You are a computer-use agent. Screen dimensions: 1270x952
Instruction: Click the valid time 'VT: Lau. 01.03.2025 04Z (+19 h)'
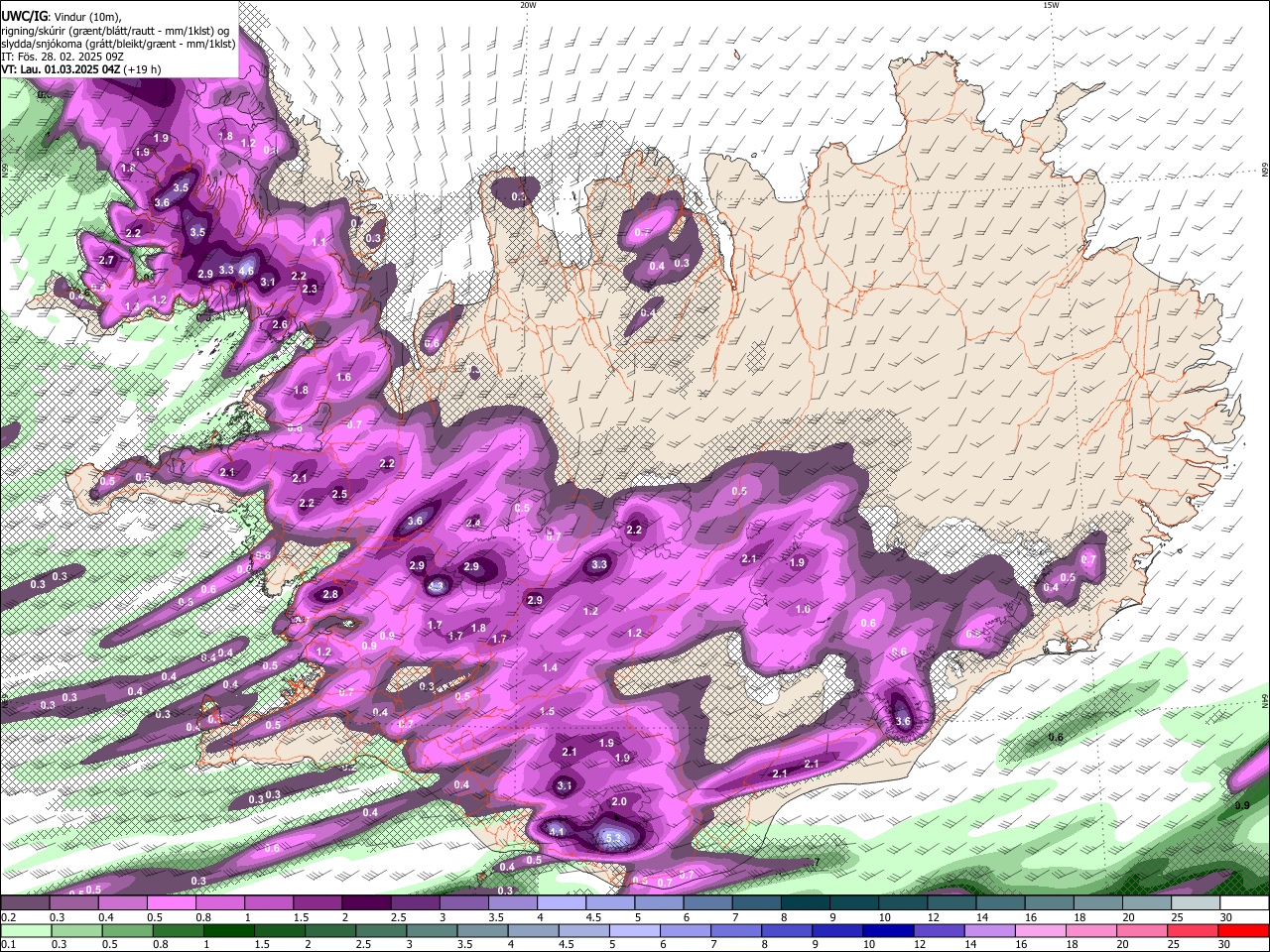pyautogui.click(x=81, y=69)
